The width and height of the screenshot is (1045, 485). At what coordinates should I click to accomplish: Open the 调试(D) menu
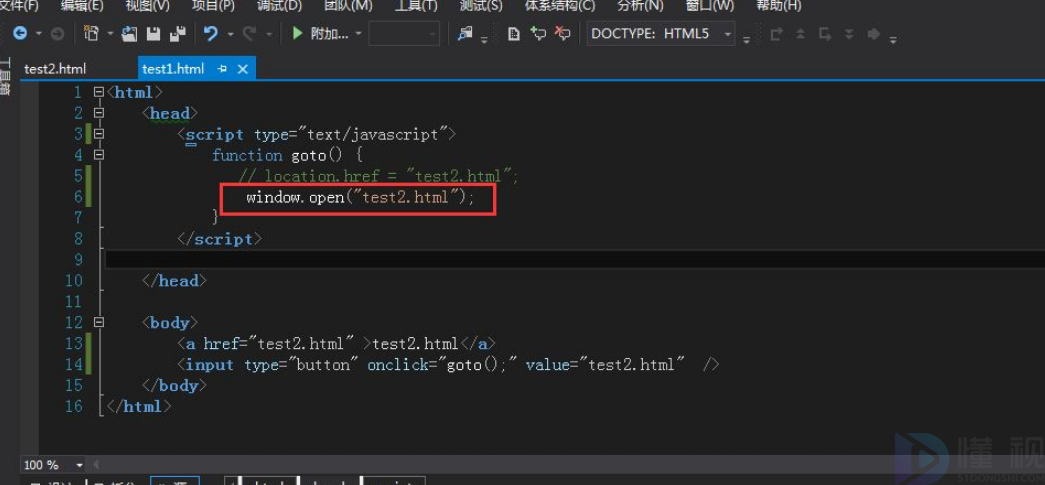tap(279, 5)
